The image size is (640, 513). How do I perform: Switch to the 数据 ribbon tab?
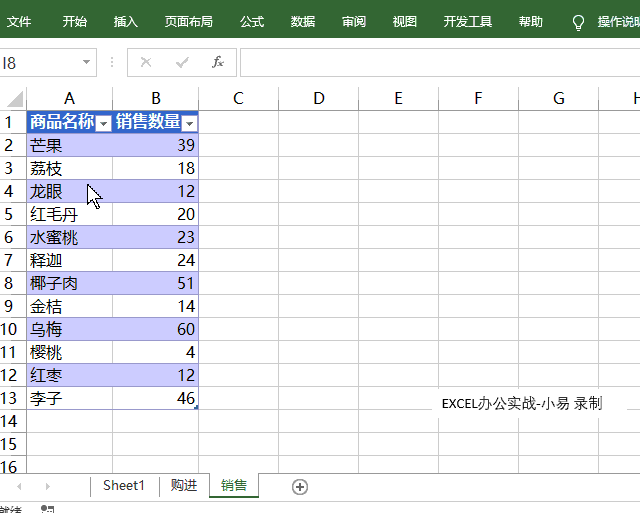(x=303, y=21)
